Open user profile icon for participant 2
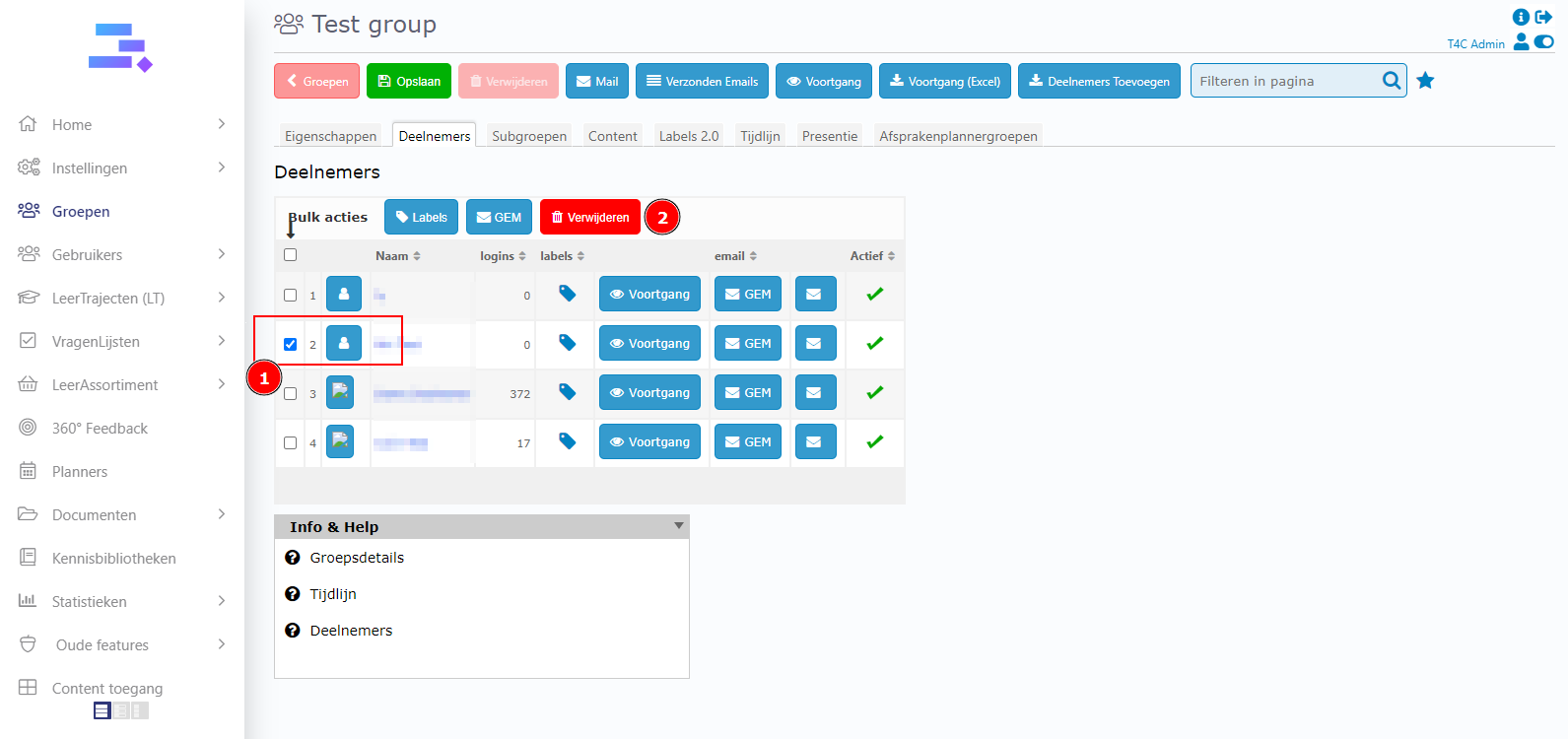The width and height of the screenshot is (1568, 739). [x=343, y=343]
